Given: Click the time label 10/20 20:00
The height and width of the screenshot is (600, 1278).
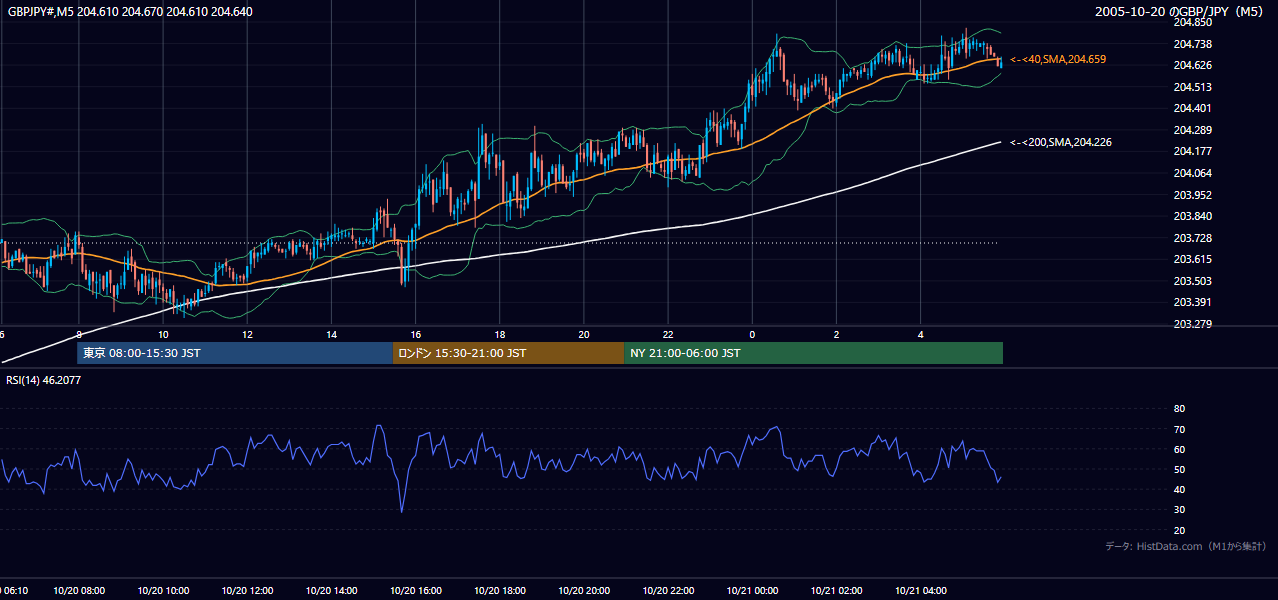Looking at the screenshot, I should point(584,591).
